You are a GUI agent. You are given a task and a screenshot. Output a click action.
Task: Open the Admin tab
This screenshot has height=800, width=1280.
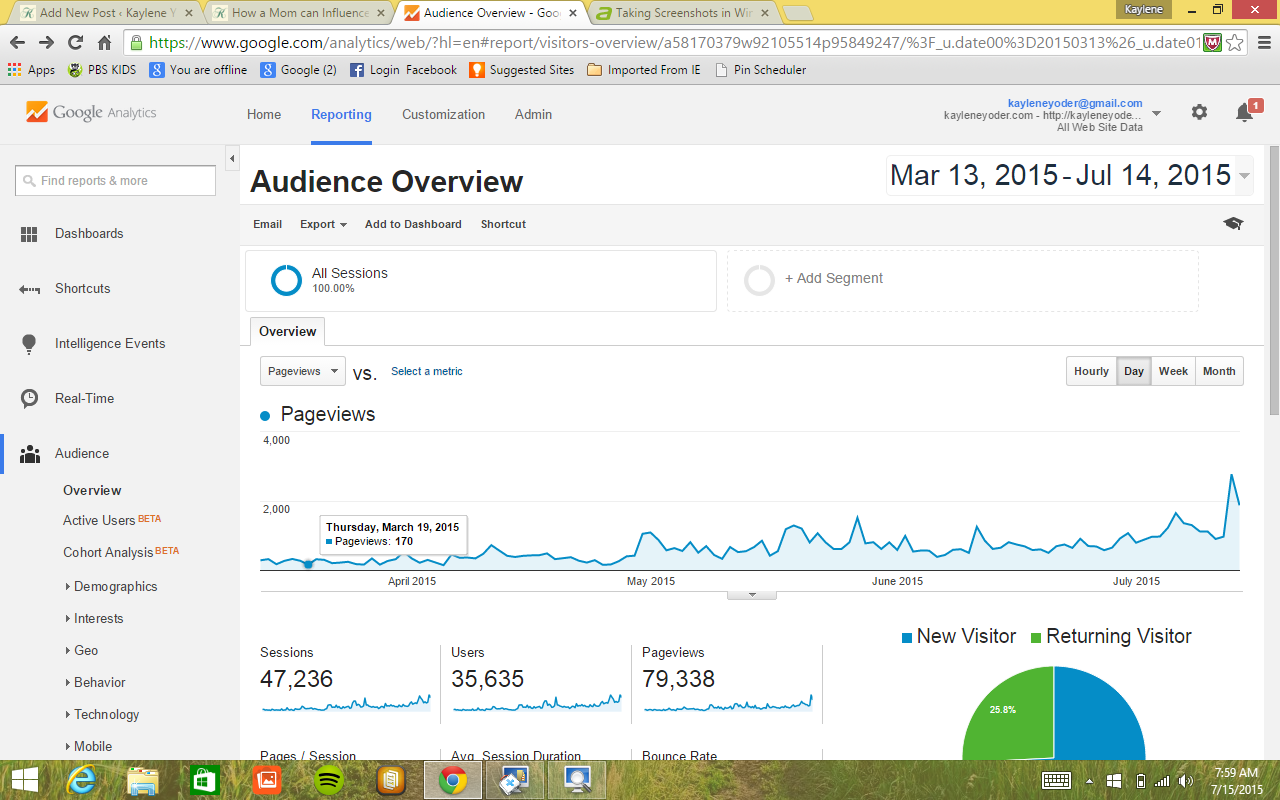533,114
